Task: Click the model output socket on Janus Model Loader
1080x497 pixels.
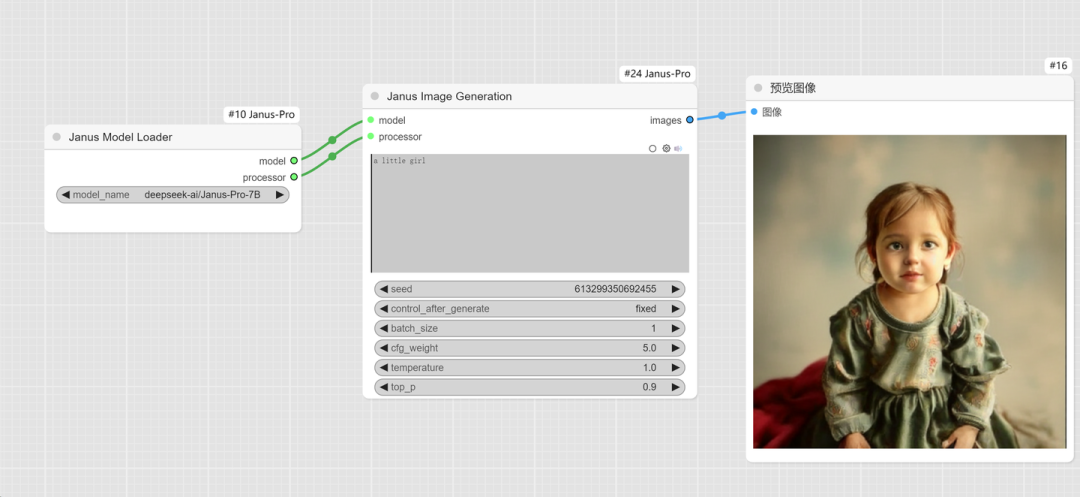Action: click(x=294, y=160)
